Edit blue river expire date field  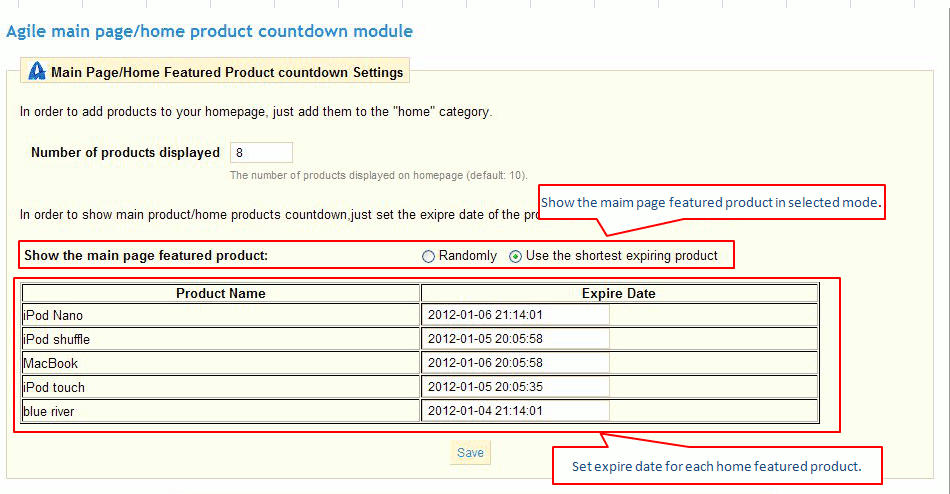click(516, 410)
